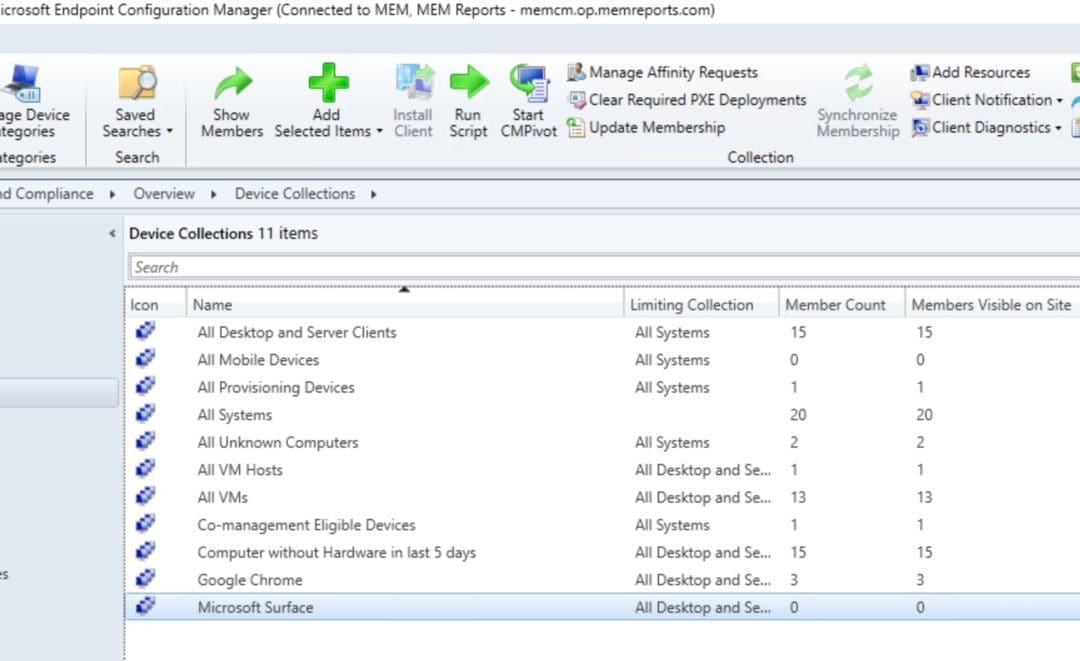
Task: Select All VM Hosts collection
Action: point(240,470)
